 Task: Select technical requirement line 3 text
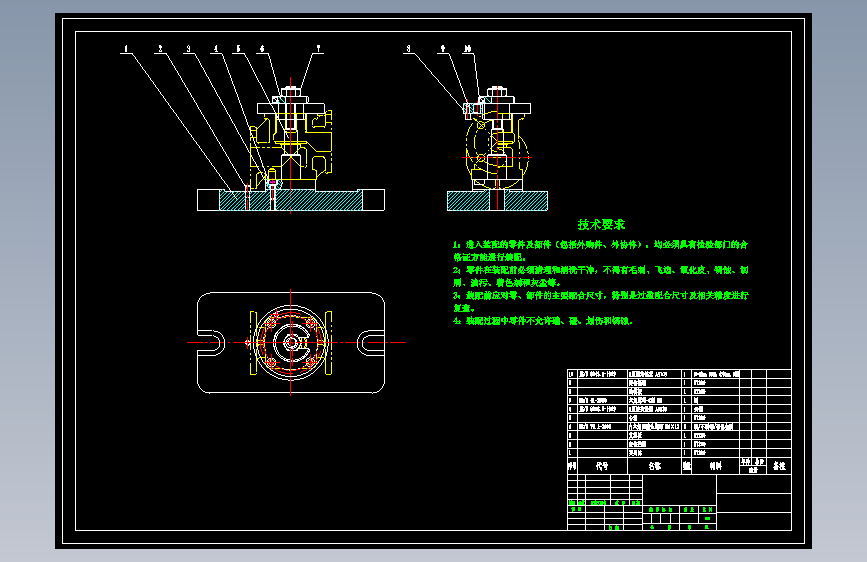tap(600, 301)
